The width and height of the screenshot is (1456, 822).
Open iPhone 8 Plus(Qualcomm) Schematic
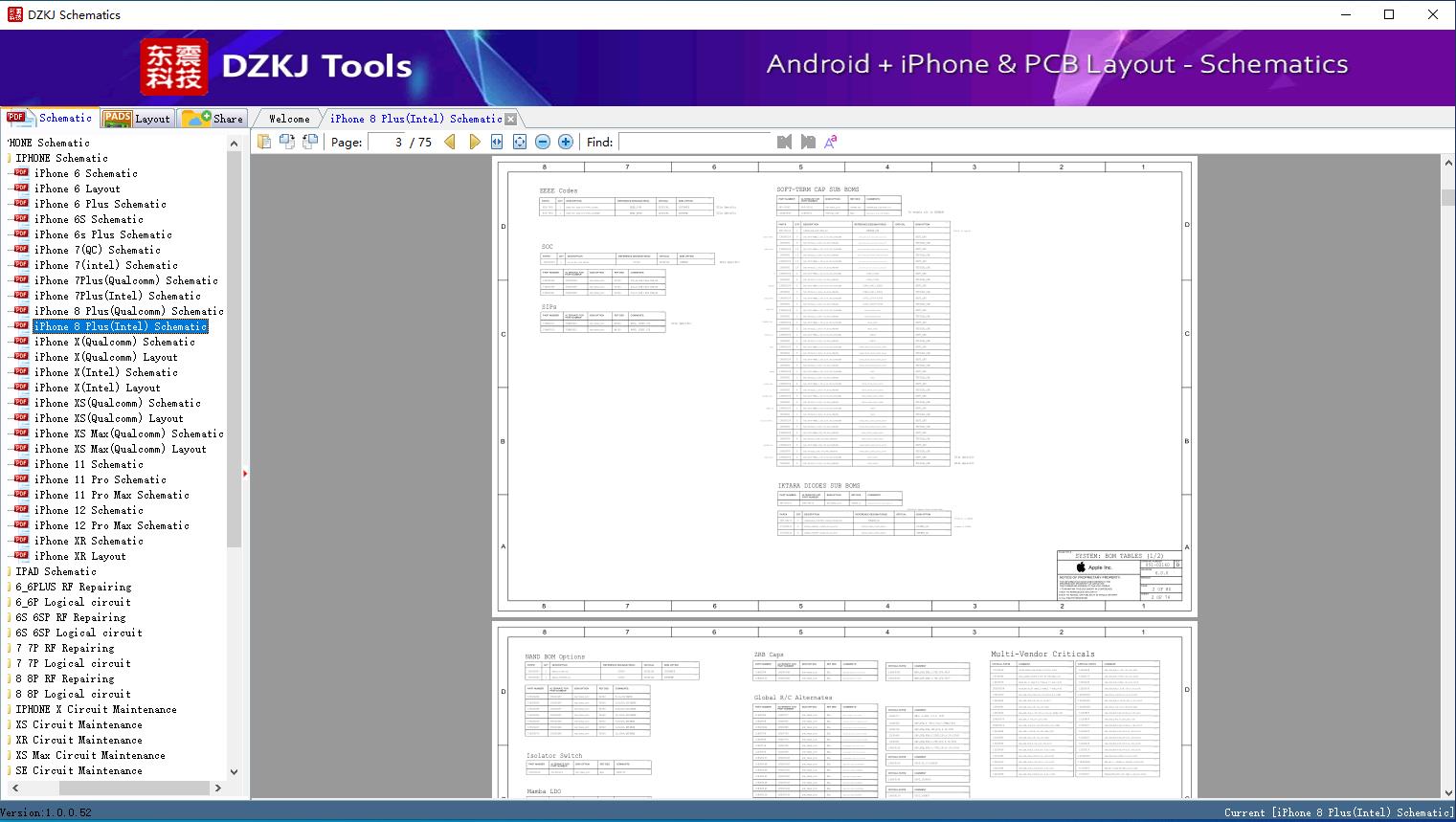tap(129, 311)
